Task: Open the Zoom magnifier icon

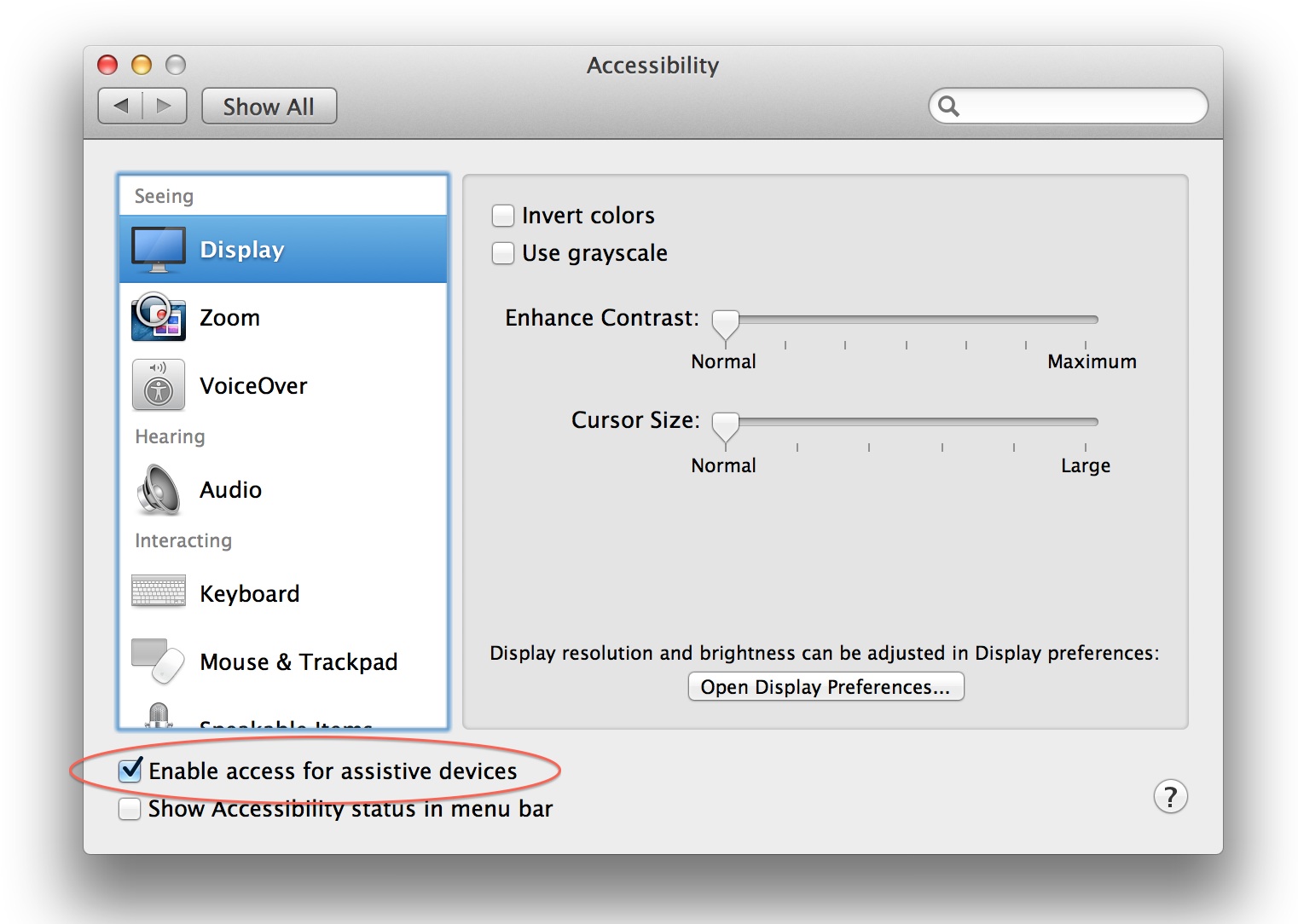Action: point(159,317)
